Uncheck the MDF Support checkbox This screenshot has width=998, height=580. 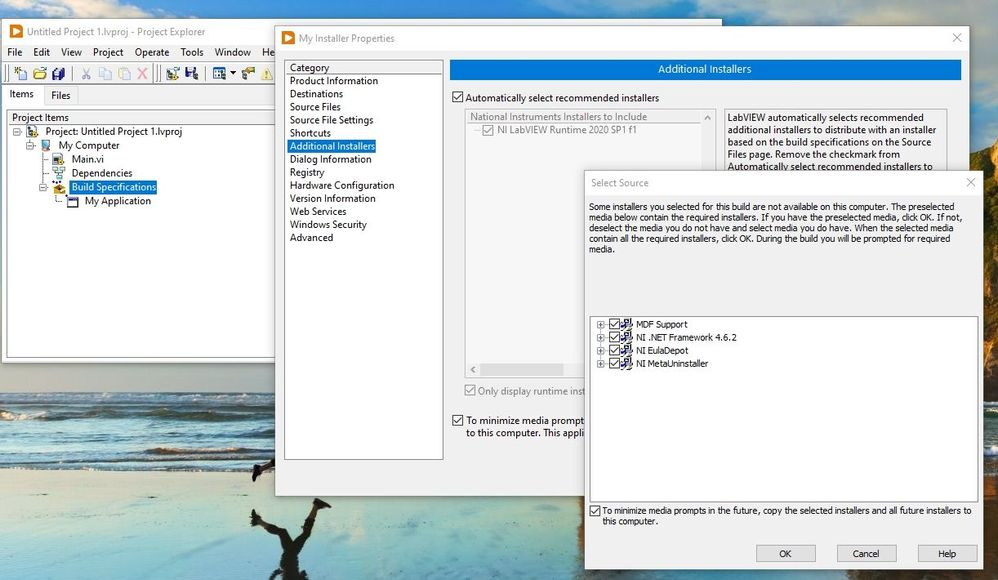(x=614, y=324)
